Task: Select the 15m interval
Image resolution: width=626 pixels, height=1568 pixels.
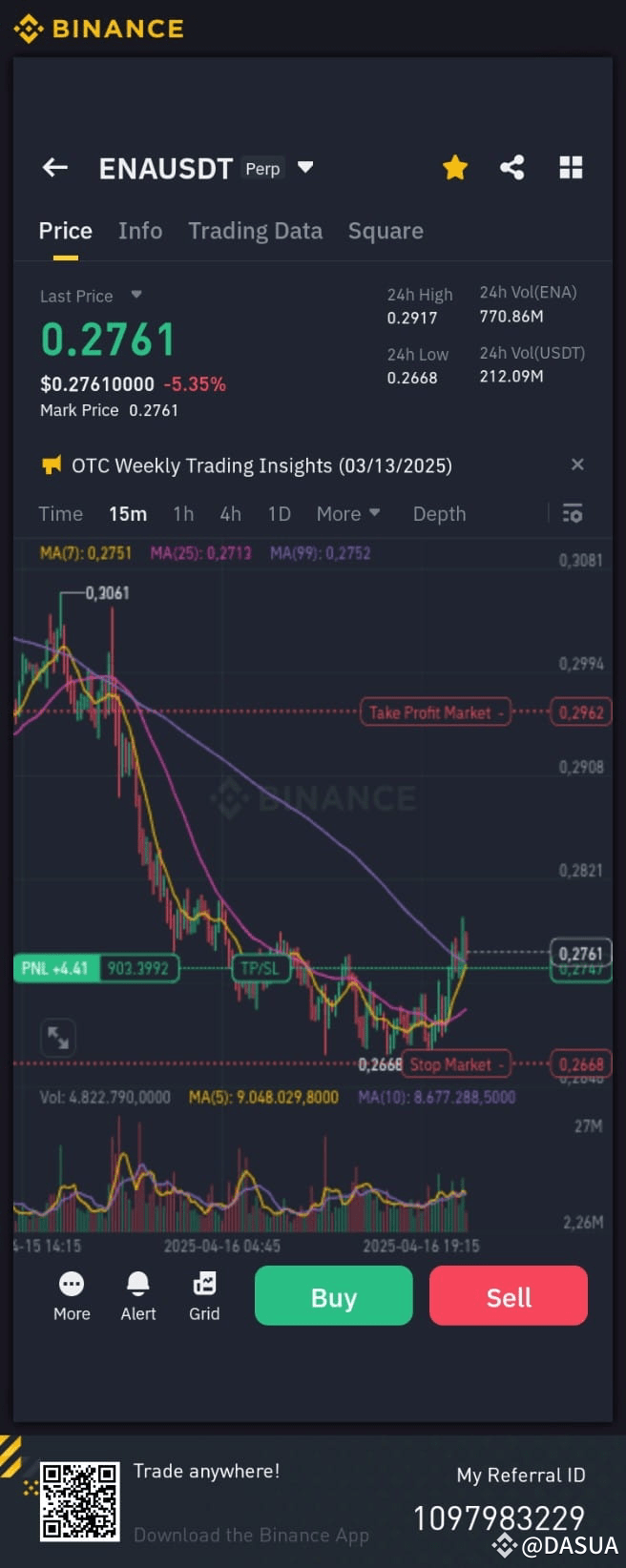Action: (x=127, y=514)
